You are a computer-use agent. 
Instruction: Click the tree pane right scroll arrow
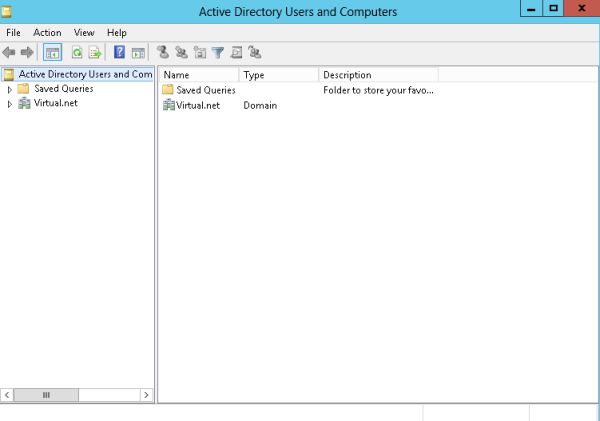coord(146,395)
